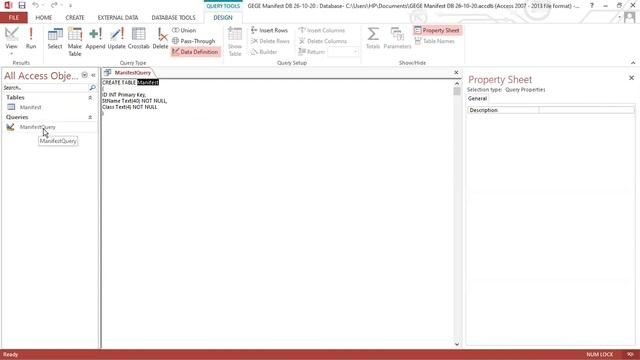
Task: Toggle the Data Definition query type
Action: [x=195, y=52]
